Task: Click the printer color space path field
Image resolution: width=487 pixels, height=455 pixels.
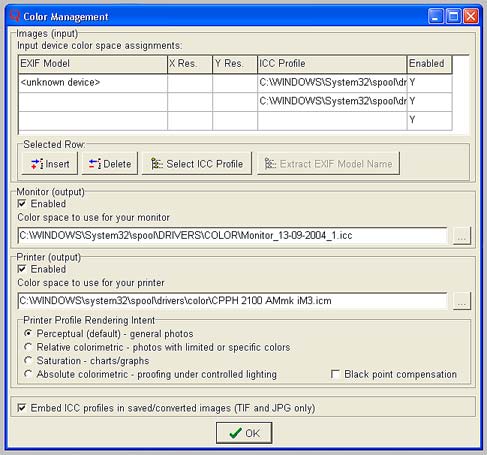Action: coord(232,301)
